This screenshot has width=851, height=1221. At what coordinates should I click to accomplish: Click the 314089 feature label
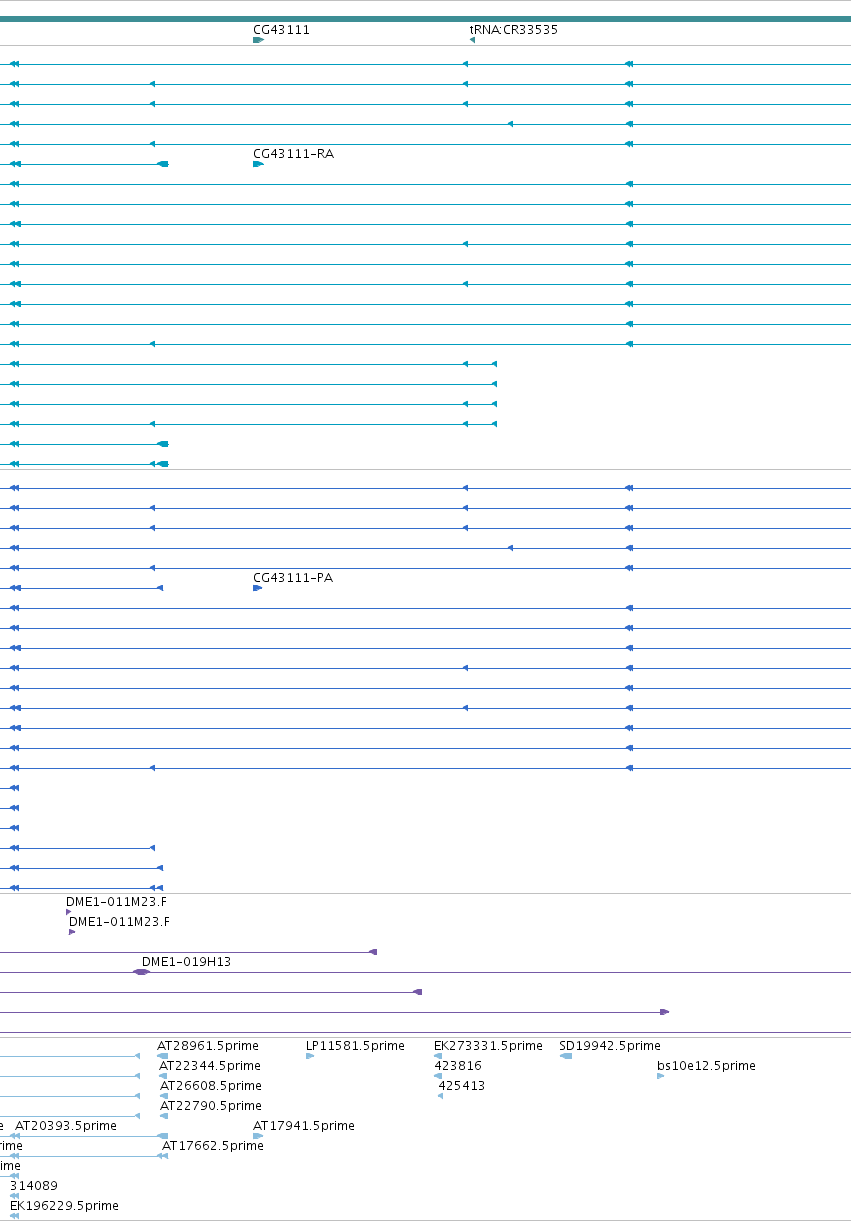34,1186
